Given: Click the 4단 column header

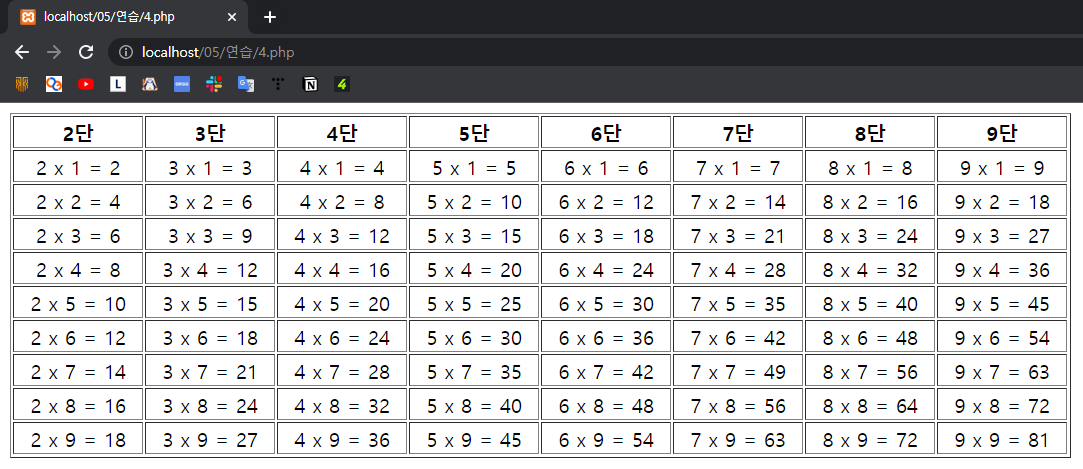Looking at the screenshot, I should tap(342, 133).
